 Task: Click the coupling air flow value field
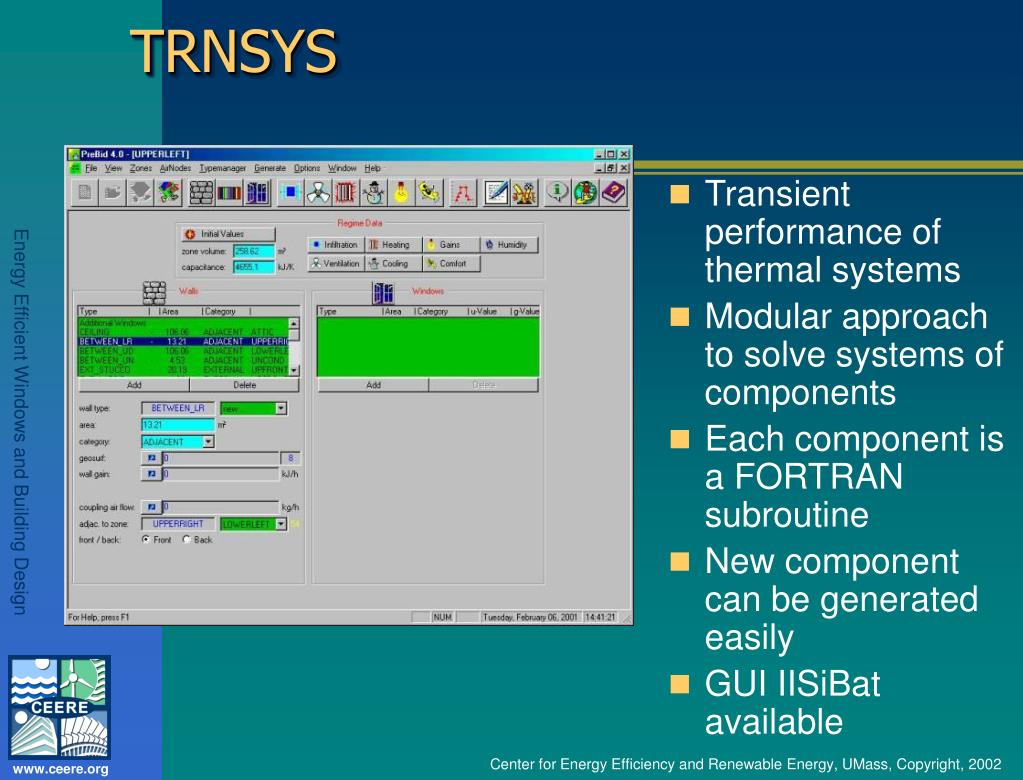click(221, 507)
